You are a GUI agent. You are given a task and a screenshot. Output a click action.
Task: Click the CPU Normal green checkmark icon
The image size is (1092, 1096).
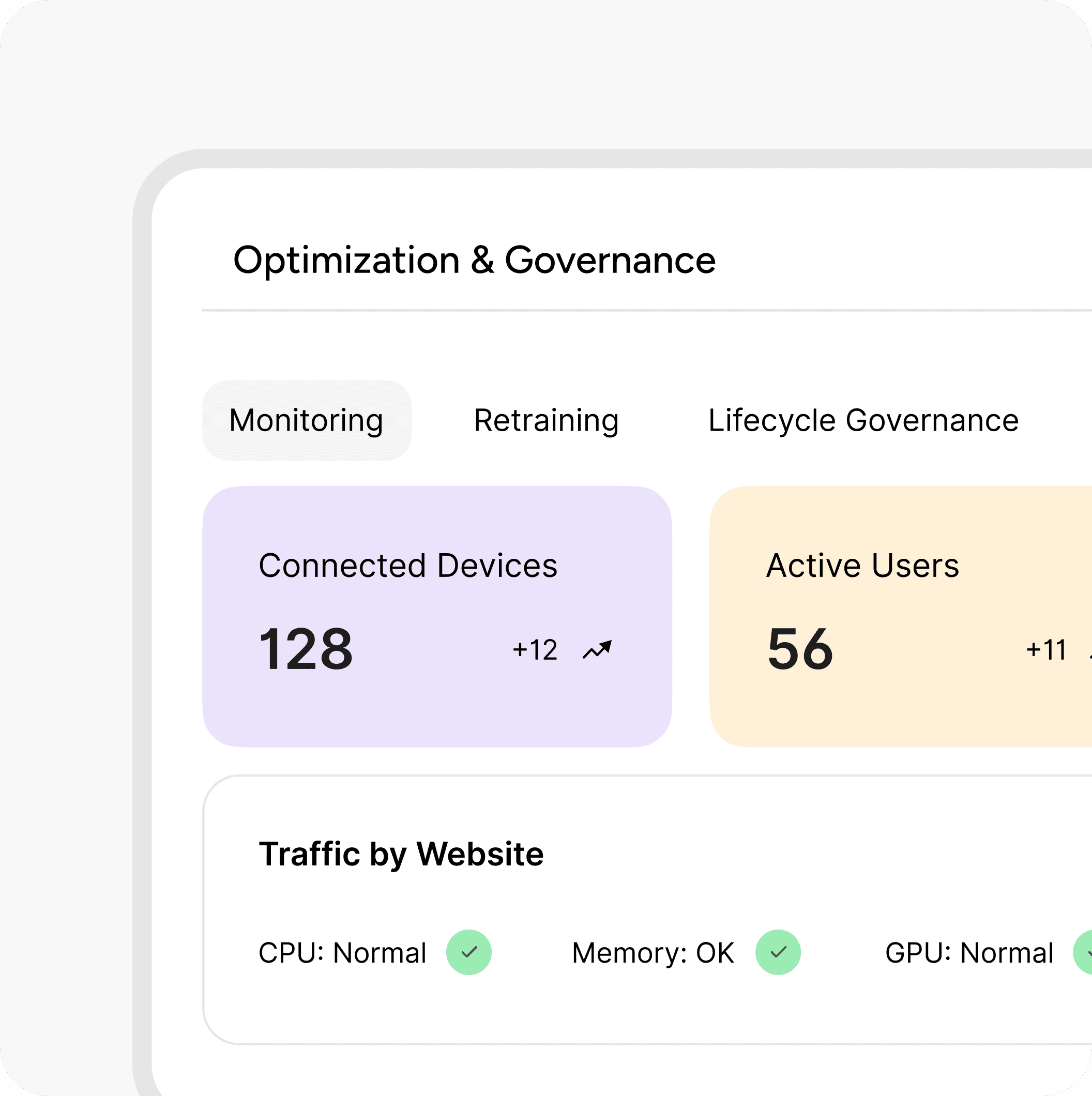[x=469, y=952]
